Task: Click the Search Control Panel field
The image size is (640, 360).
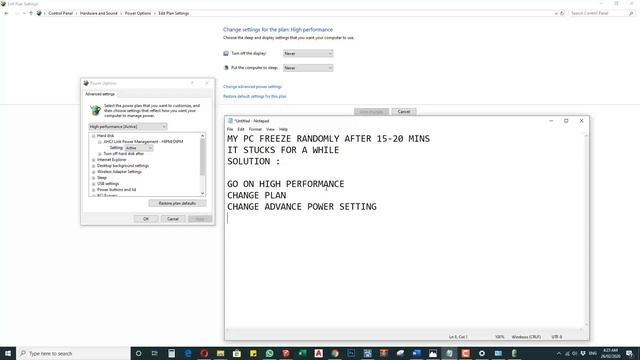Action: [602, 13]
